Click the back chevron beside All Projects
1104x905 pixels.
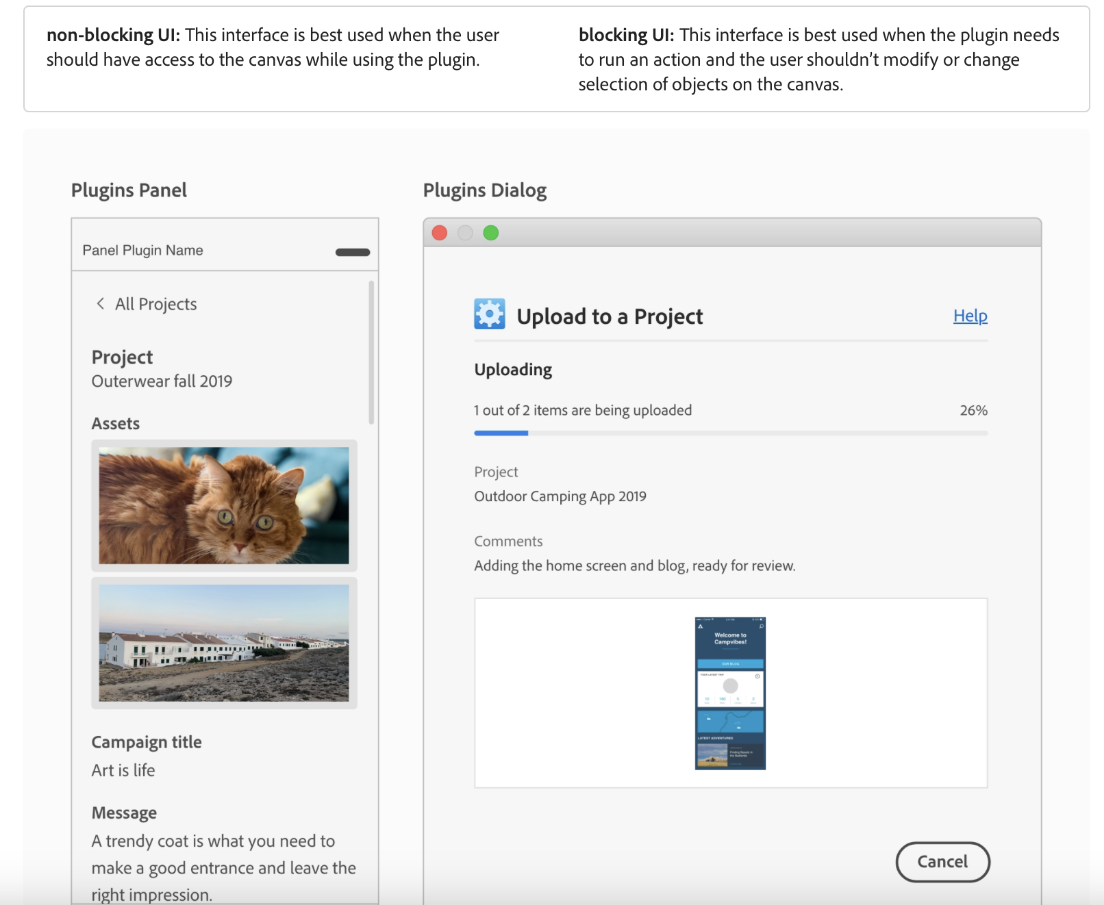tap(100, 303)
